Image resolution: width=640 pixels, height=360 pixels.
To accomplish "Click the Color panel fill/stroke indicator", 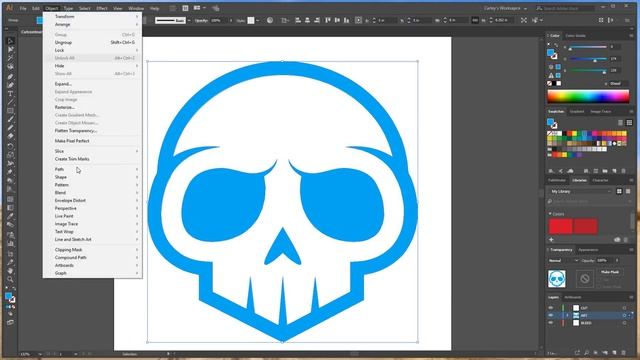I will 552,53.
